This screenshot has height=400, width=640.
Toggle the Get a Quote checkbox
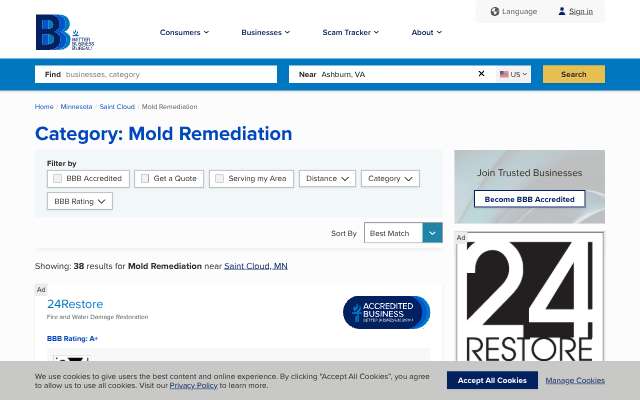pos(145,178)
